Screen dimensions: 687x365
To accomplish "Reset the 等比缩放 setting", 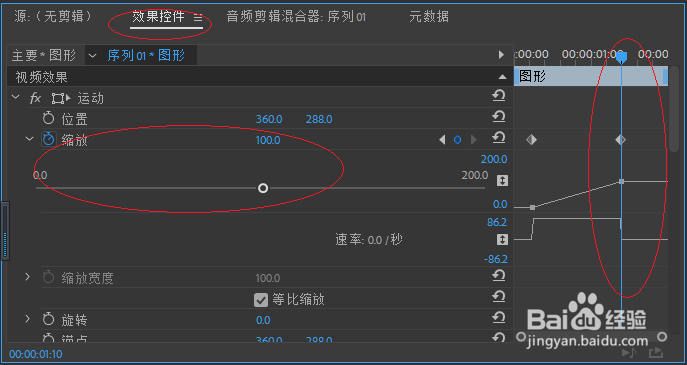I will 498,297.
